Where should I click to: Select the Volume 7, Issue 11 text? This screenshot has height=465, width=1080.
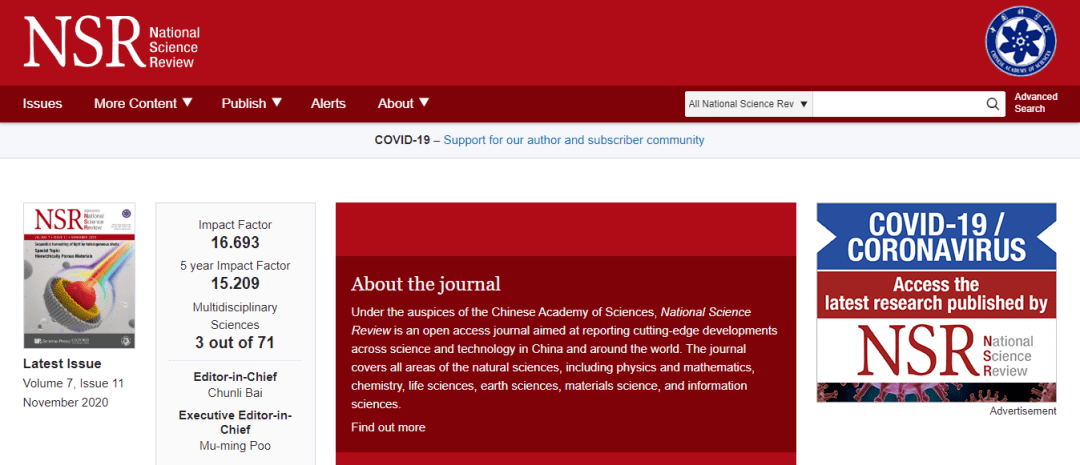pos(73,383)
